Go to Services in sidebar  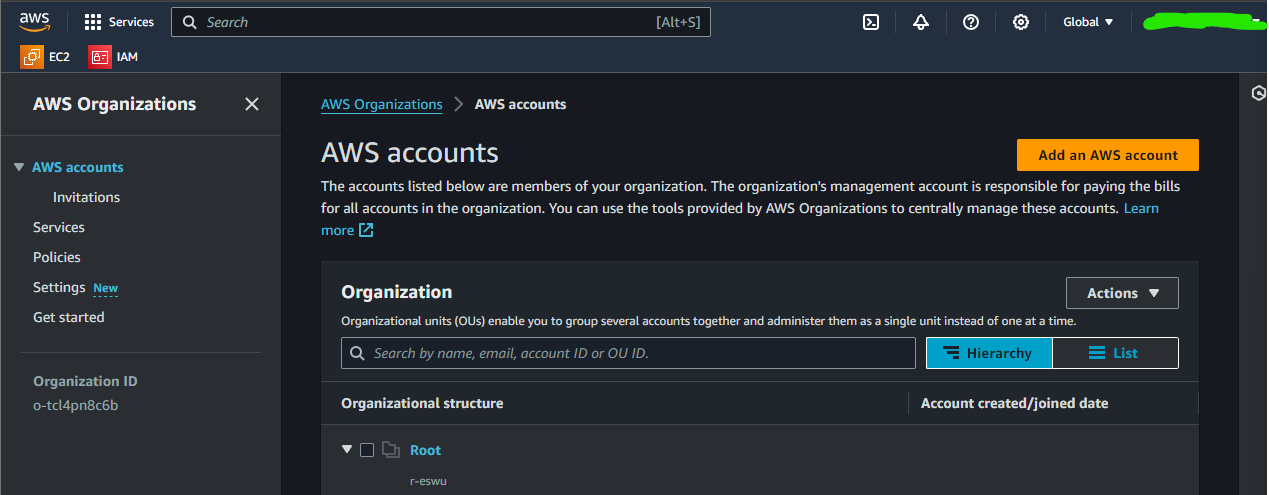tap(59, 227)
